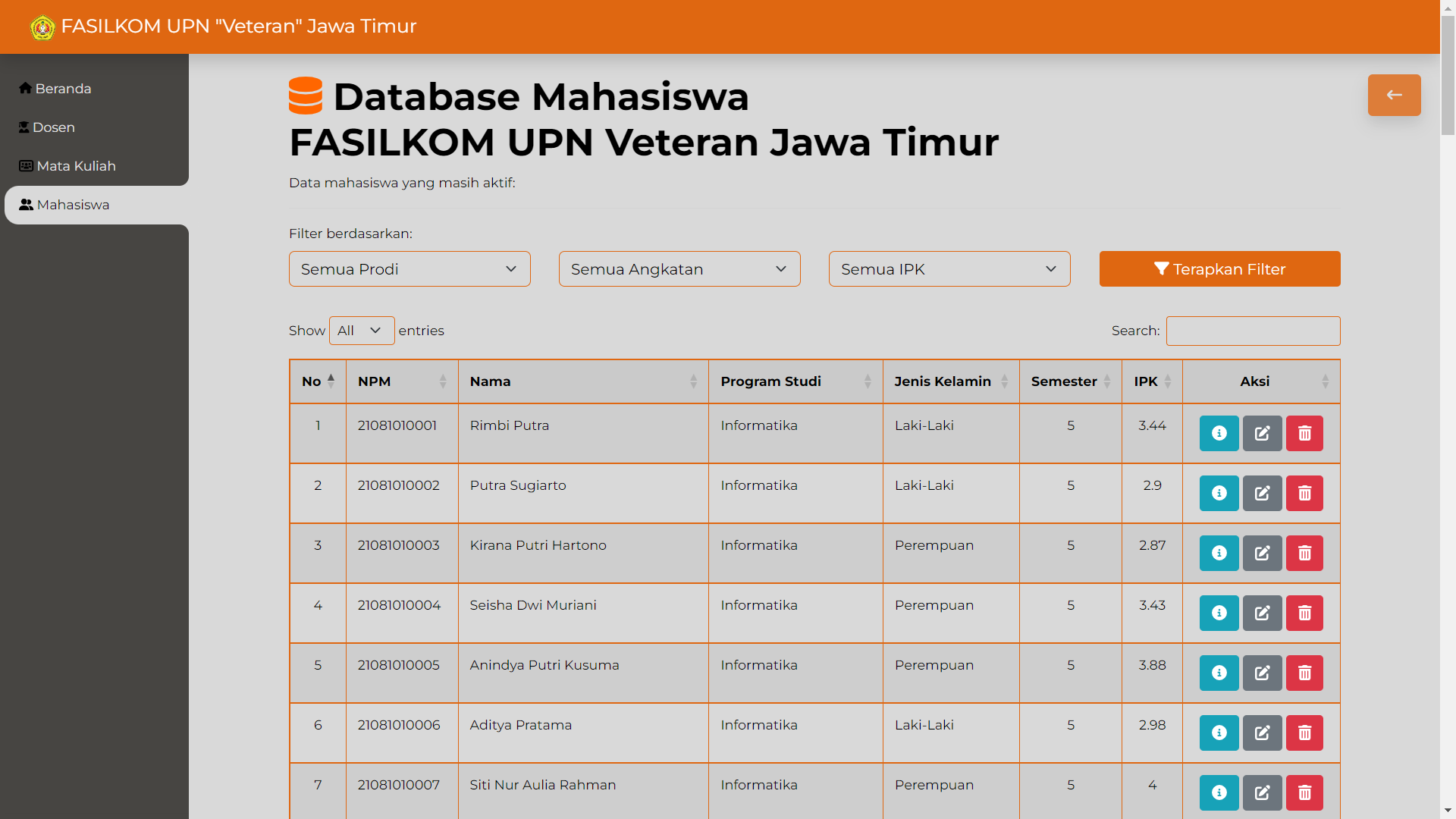Delete Putra Sugiarto's record
Screen dimensions: 1456x819
[x=1304, y=493]
